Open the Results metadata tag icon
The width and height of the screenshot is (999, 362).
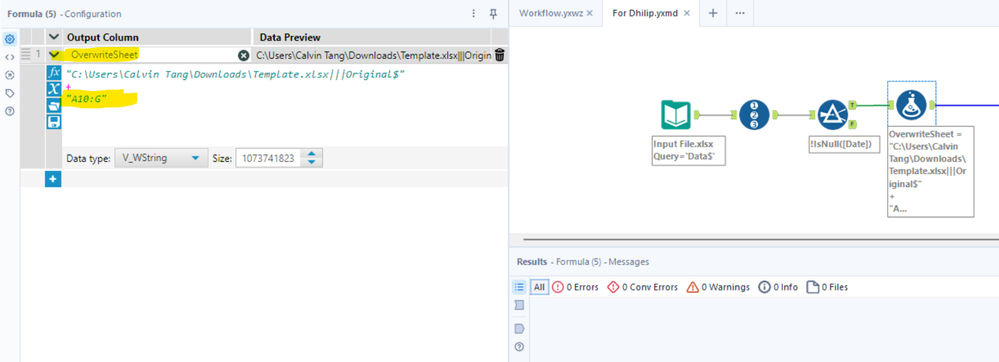pos(519,329)
